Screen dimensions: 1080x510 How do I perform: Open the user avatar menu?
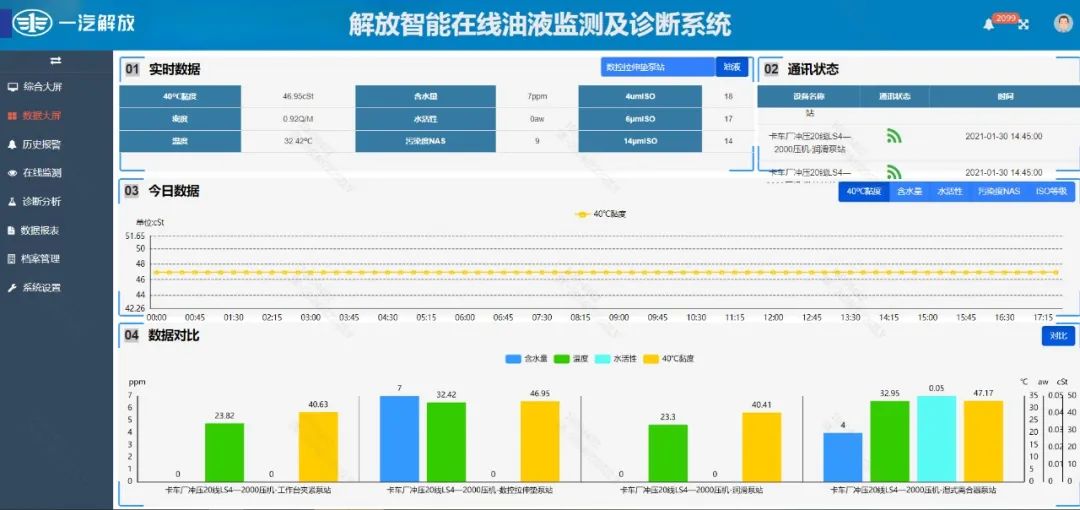coord(1062,23)
